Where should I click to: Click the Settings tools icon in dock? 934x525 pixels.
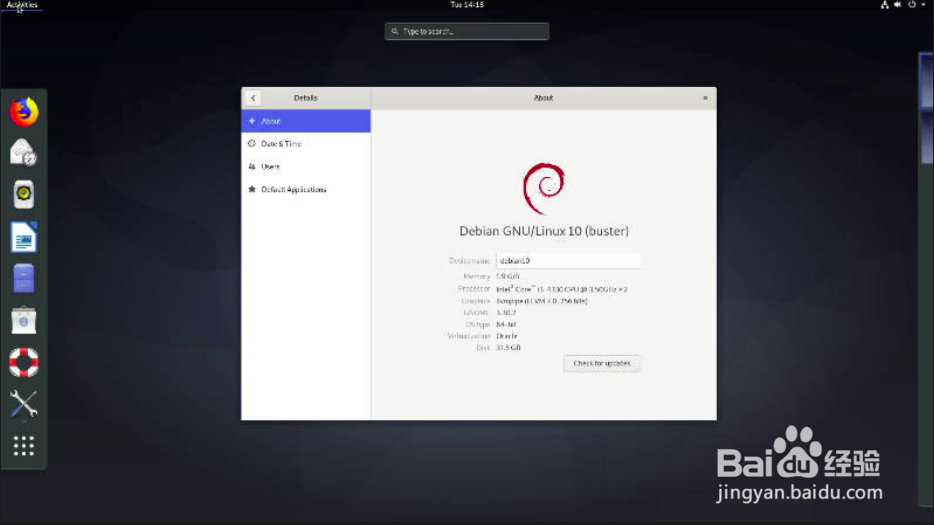[x=24, y=404]
